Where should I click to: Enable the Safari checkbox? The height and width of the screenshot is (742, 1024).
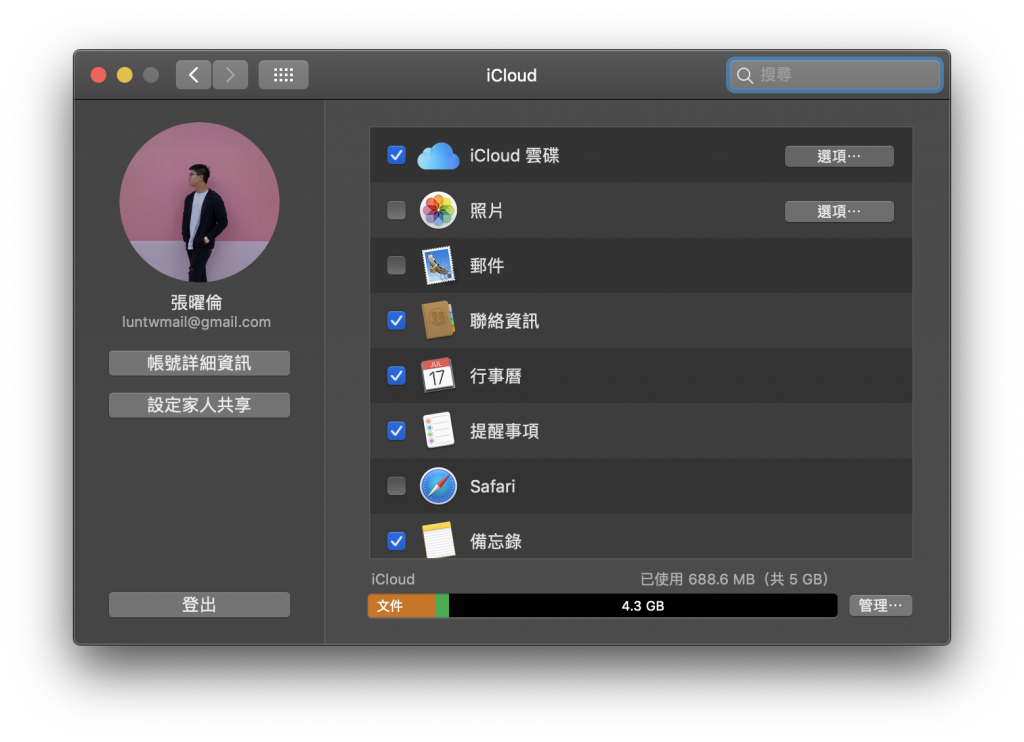(x=396, y=486)
